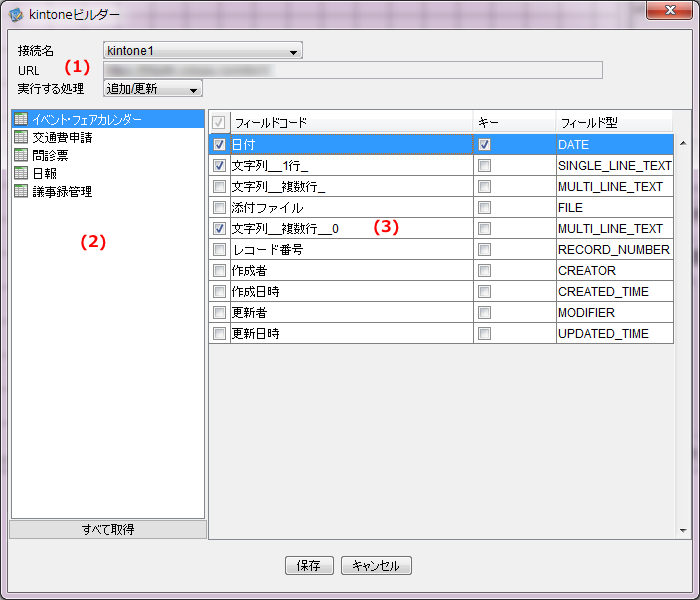Select the 問診票 app in the list
The width and height of the screenshot is (700, 600).
(x=108, y=155)
